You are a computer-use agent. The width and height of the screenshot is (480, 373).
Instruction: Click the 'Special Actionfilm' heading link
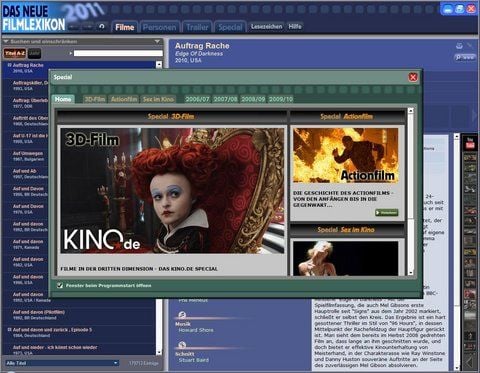point(347,116)
